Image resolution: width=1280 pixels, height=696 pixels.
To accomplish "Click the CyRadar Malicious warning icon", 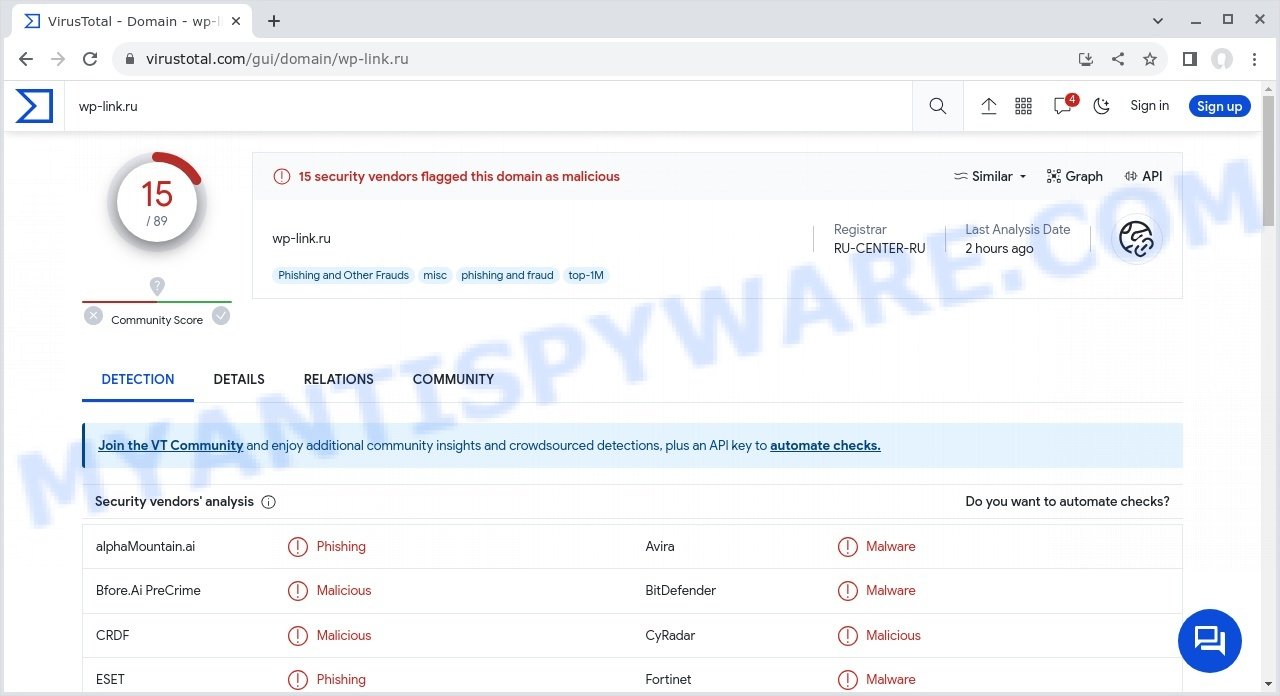I will (x=848, y=636).
